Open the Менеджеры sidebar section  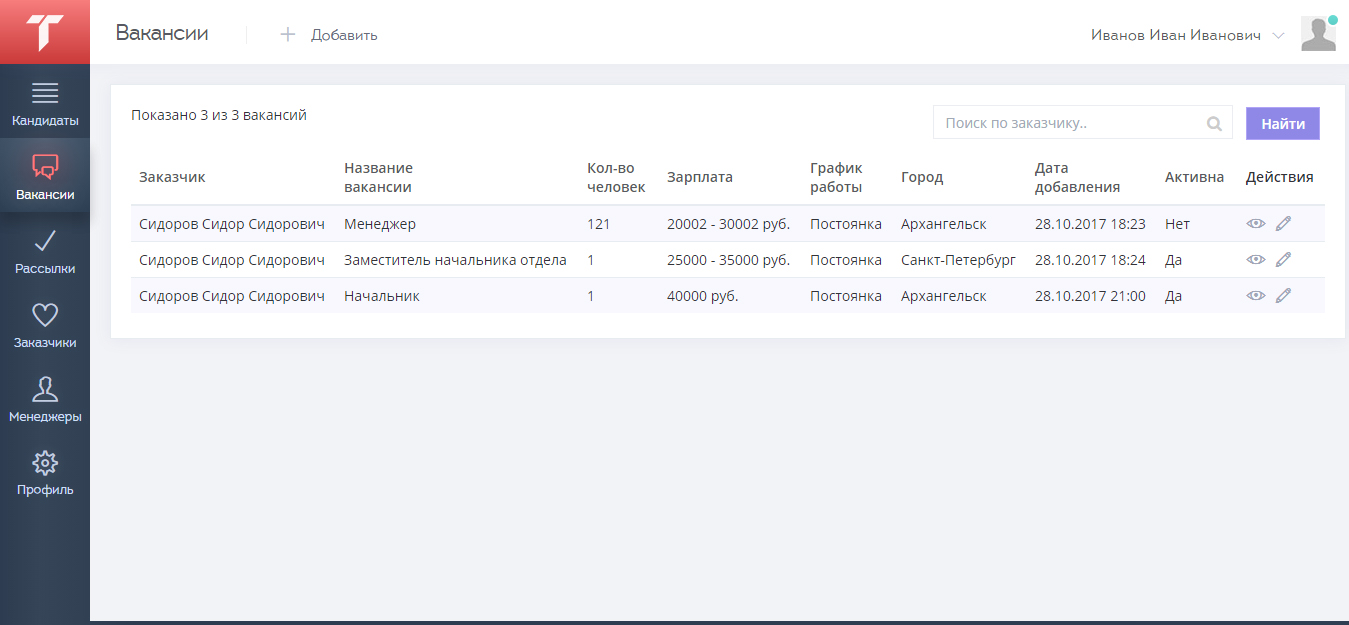pos(45,400)
